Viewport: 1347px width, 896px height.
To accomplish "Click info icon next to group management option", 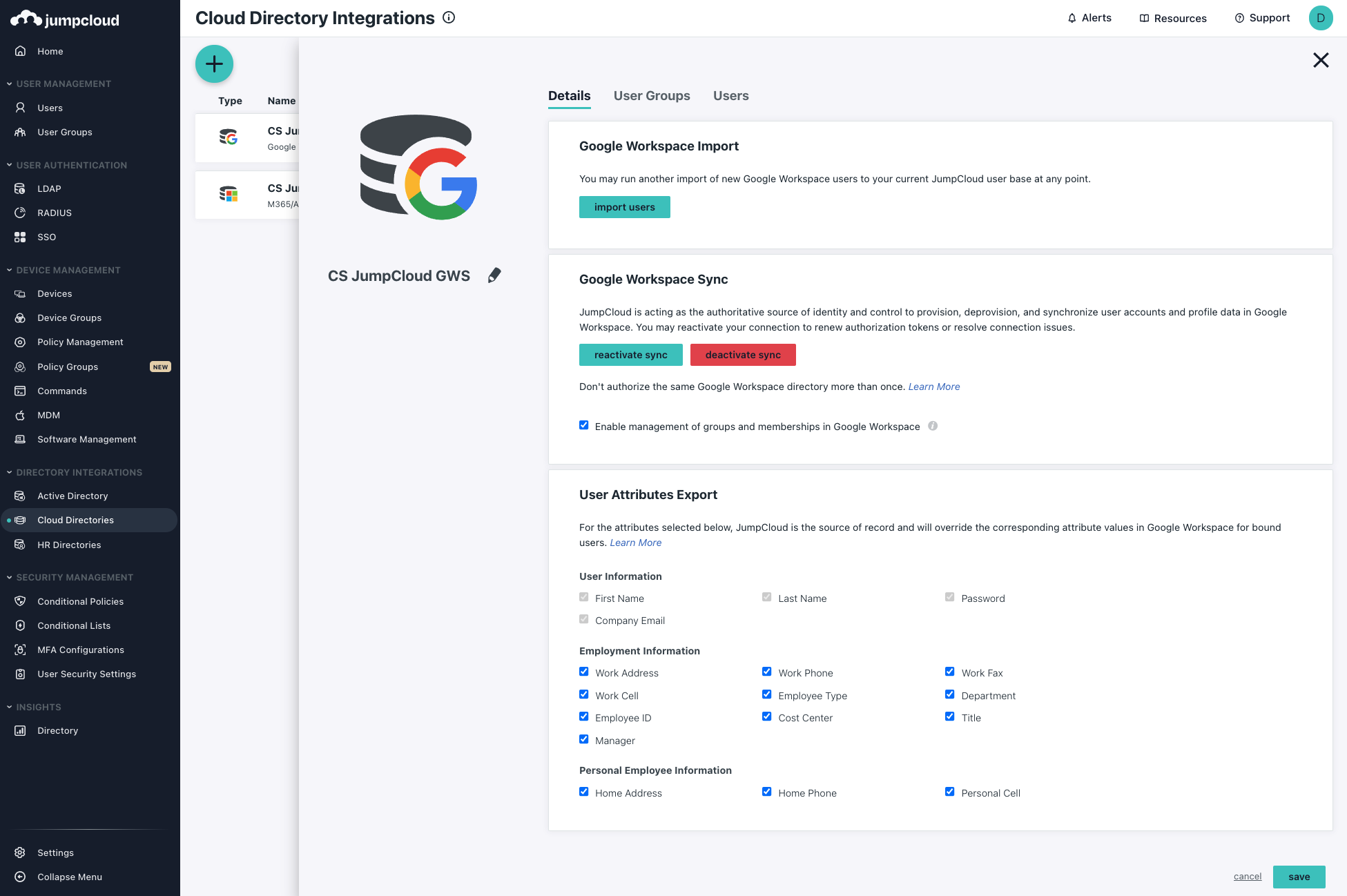I will [933, 426].
